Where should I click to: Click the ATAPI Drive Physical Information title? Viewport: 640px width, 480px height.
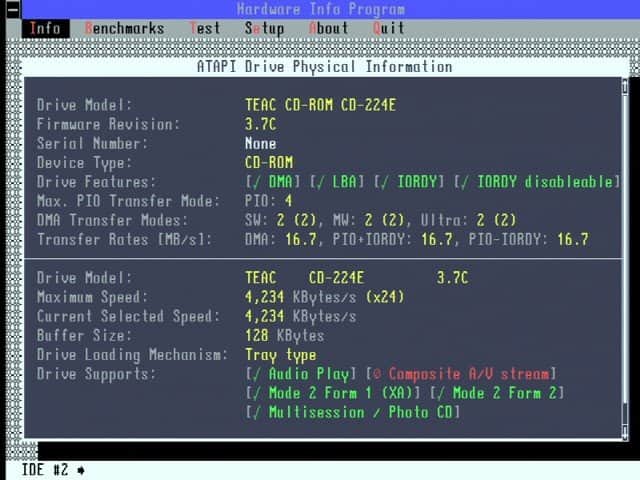[324, 67]
